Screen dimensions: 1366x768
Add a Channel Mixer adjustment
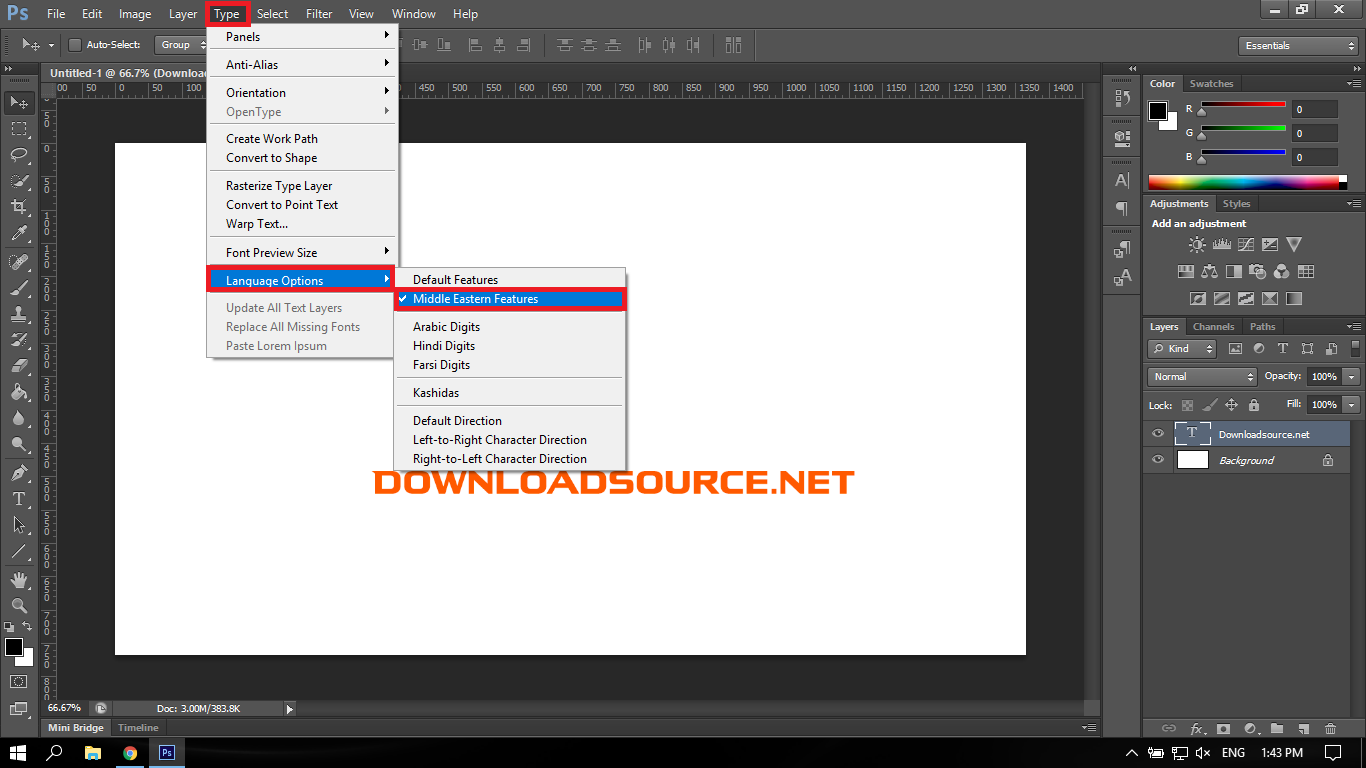tap(1282, 271)
